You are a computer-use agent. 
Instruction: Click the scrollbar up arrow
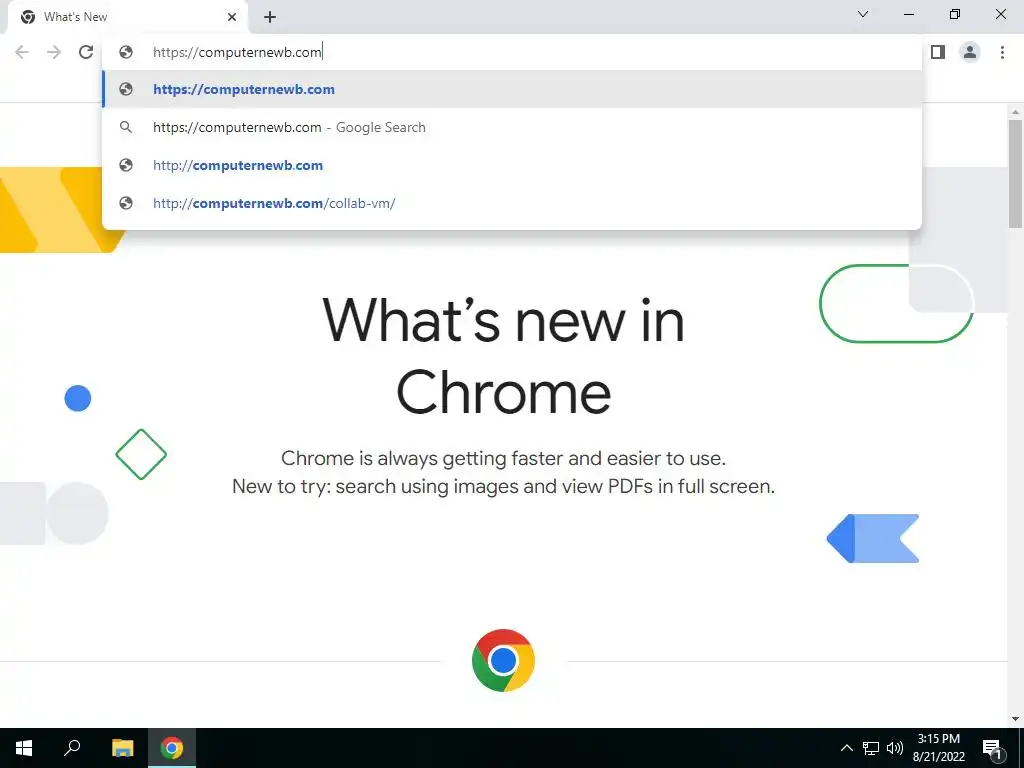coord(1015,112)
